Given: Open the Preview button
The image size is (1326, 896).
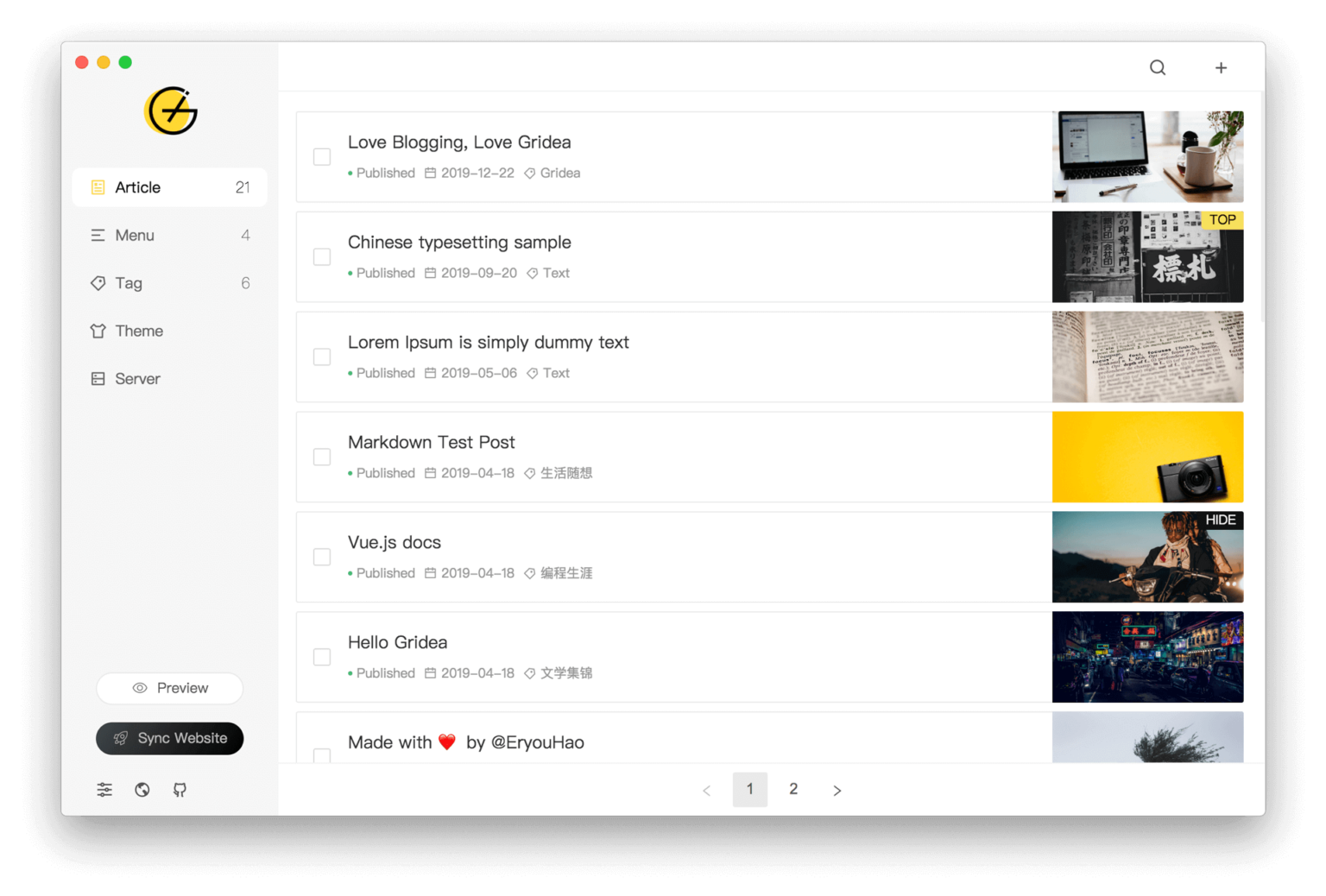Looking at the screenshot, I should point(169,688).
